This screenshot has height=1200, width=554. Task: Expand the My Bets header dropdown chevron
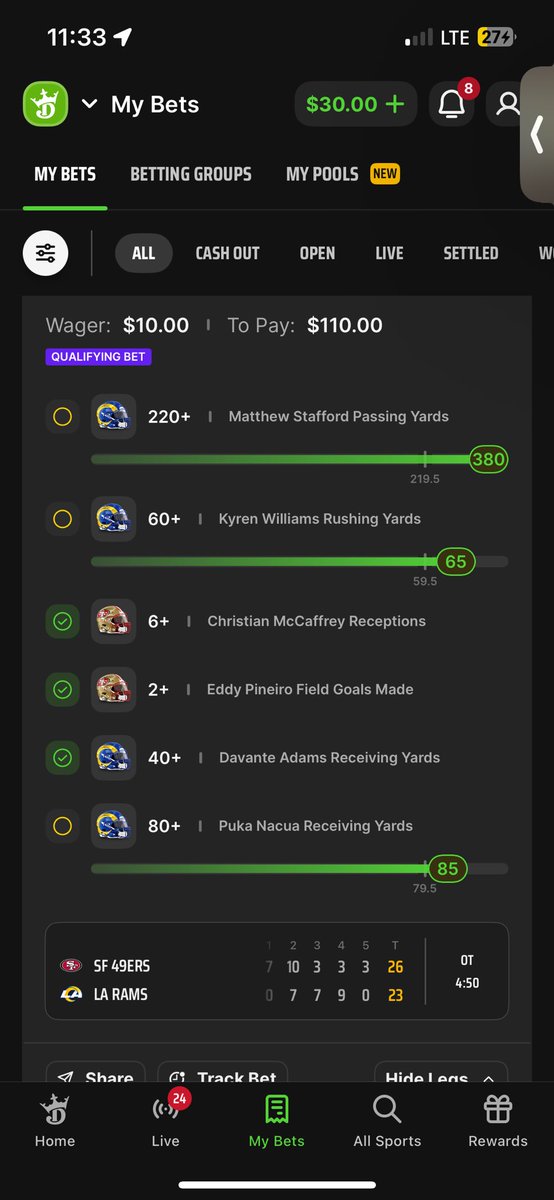(x=89, y=104)
